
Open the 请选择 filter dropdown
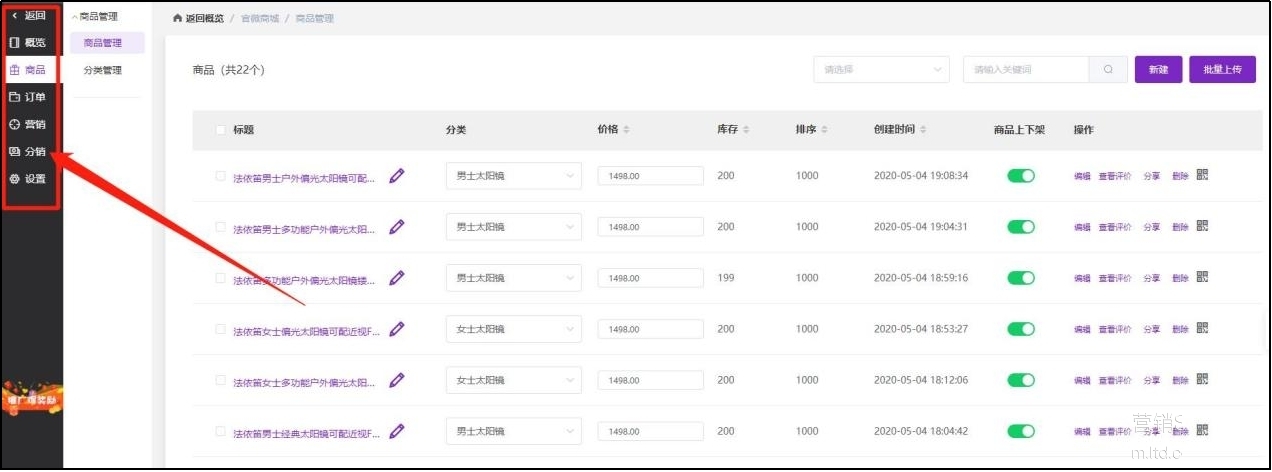881,70
